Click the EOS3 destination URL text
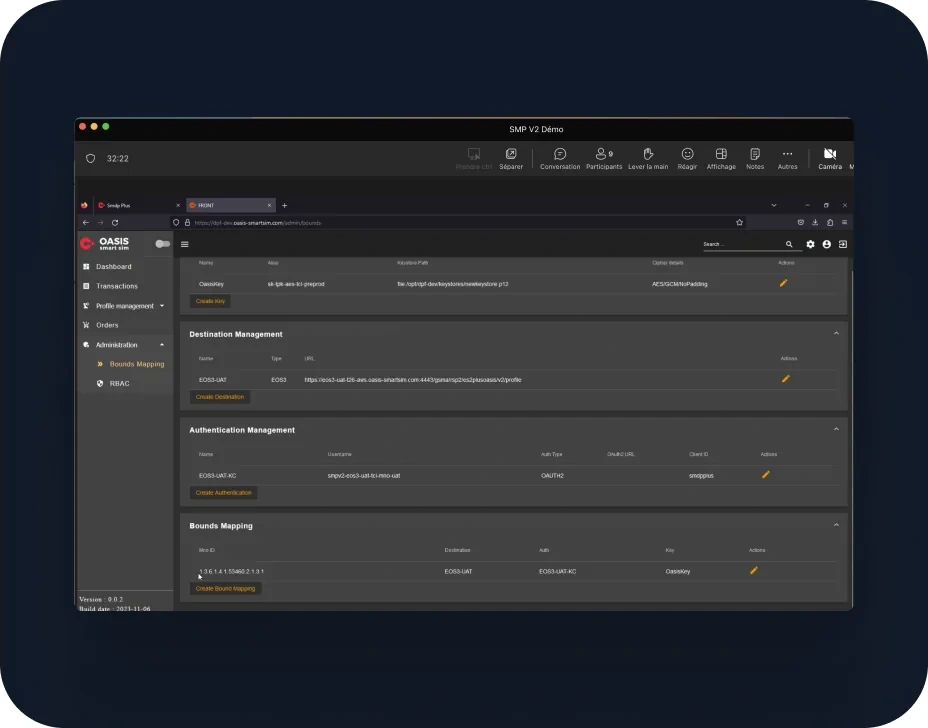Screen dimensions: 928x728 point(413,380)
